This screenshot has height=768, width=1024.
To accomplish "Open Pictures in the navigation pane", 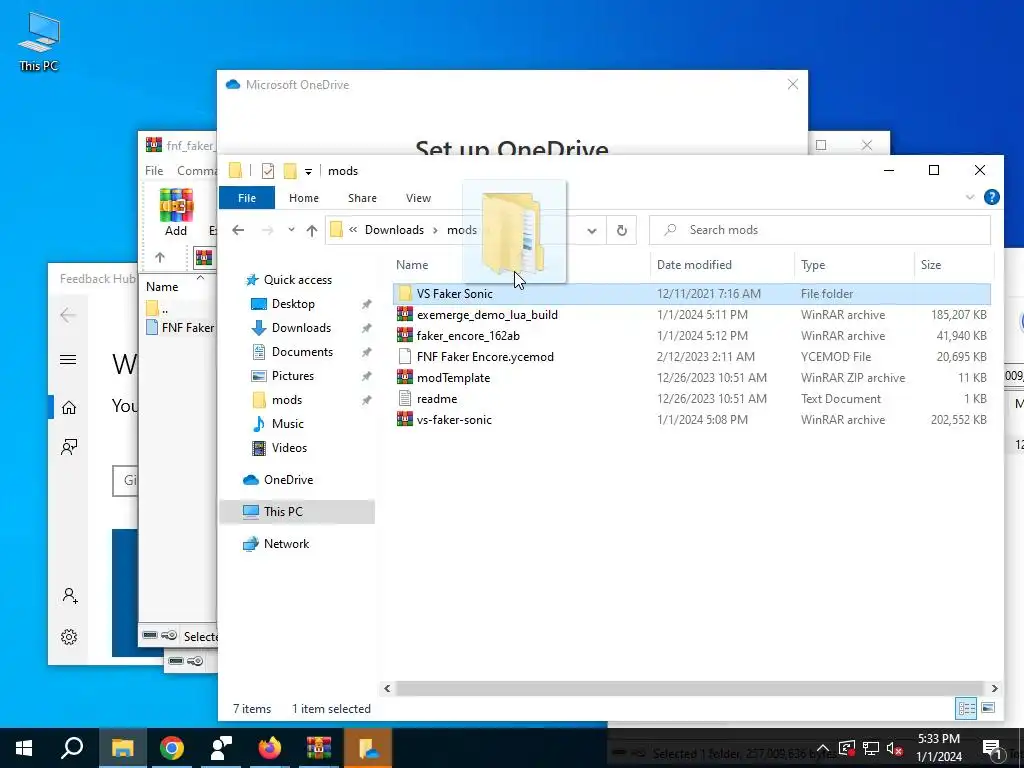I will (293, 376).
